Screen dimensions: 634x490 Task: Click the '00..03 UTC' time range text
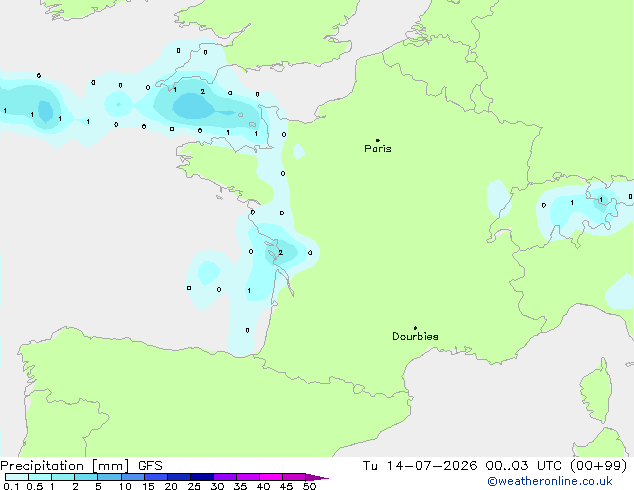(524, 466)
